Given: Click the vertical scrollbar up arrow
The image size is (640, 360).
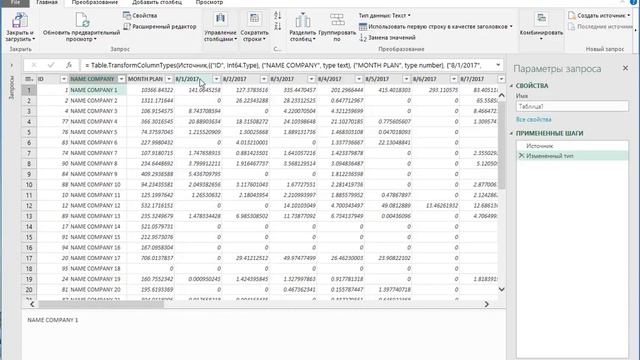Looking at the screenshot, I should click(501, 96).
